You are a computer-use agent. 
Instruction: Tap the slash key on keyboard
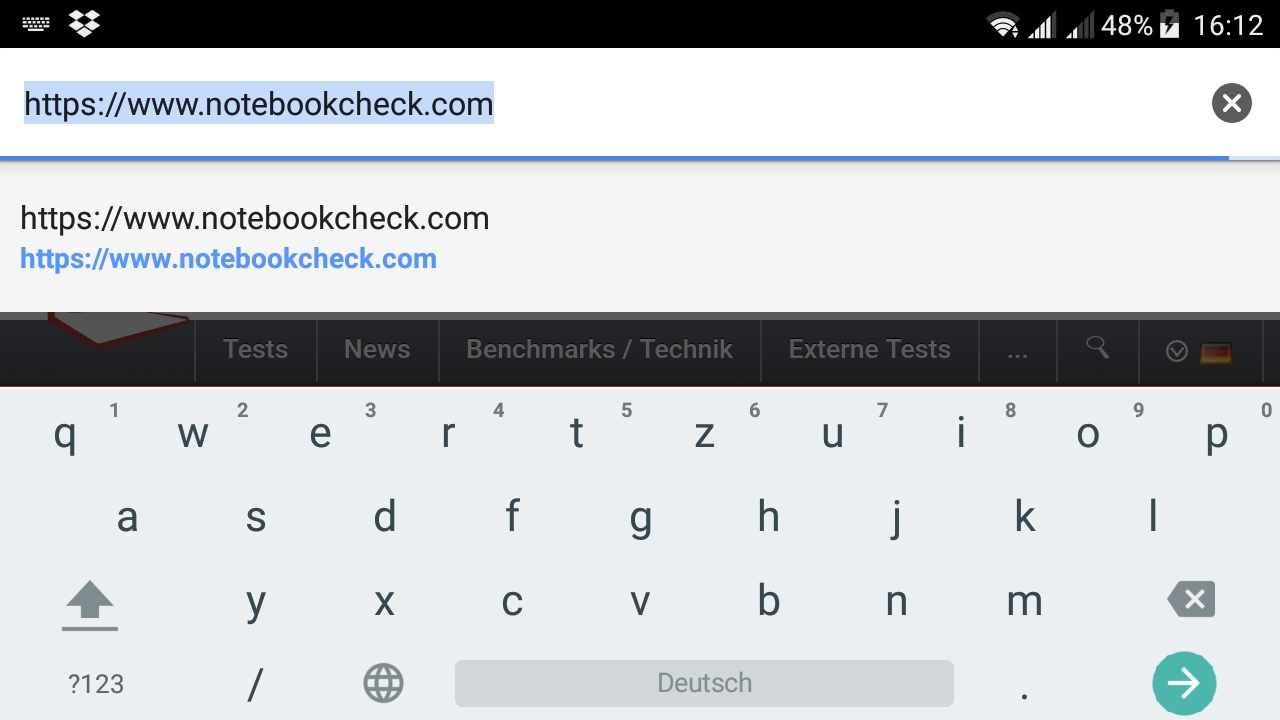(x=255, y=685)
